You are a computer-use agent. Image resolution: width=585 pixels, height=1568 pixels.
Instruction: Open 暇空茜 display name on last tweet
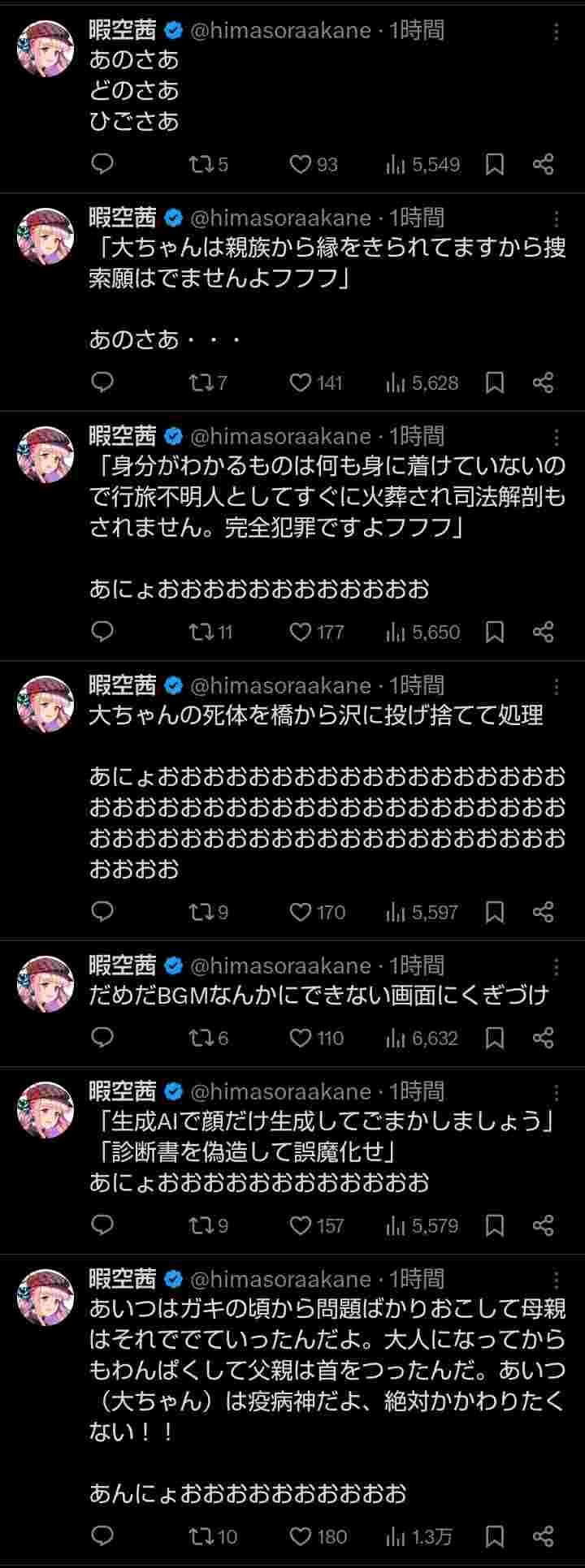[123, 1279]
